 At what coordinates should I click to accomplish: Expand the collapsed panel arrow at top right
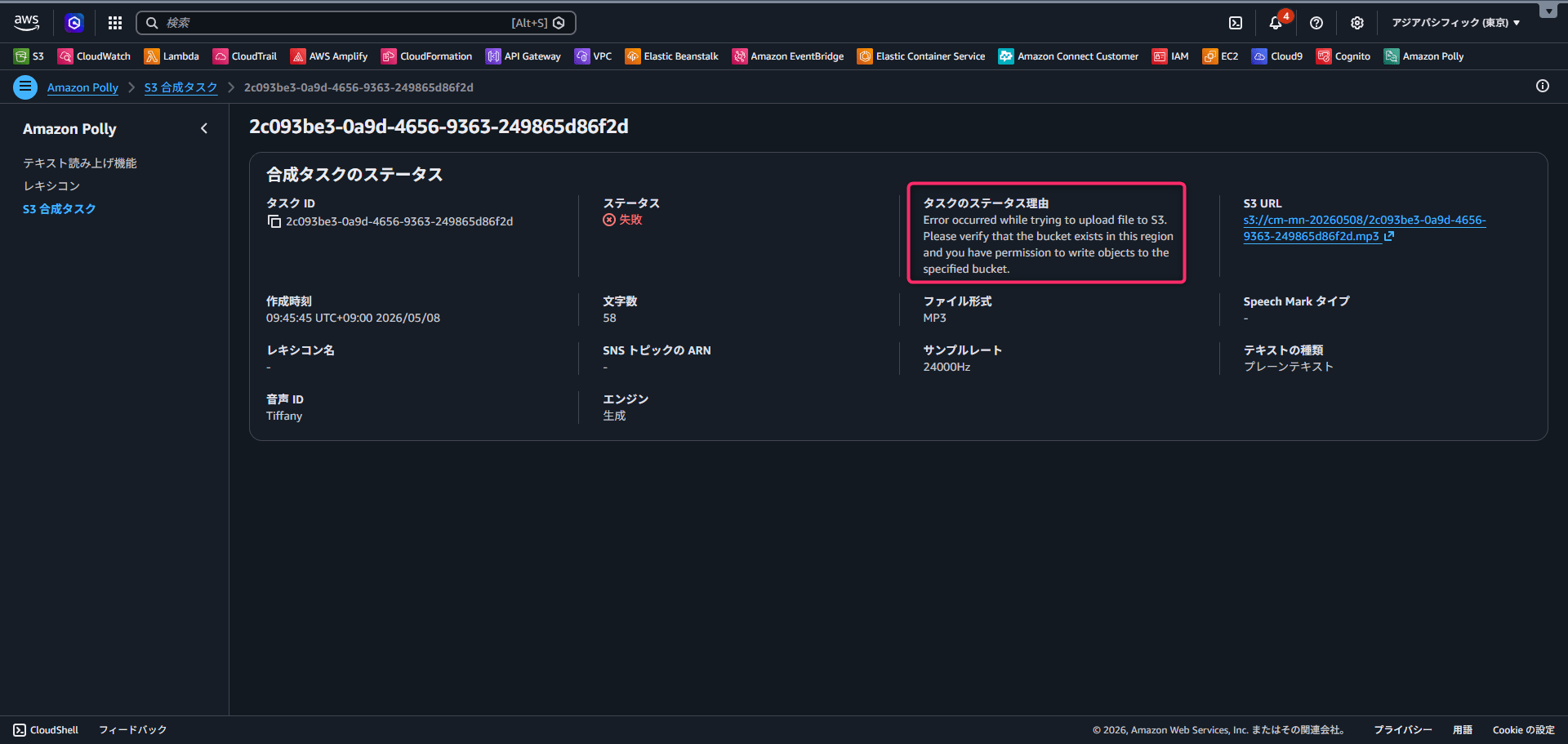(1548, 11)
